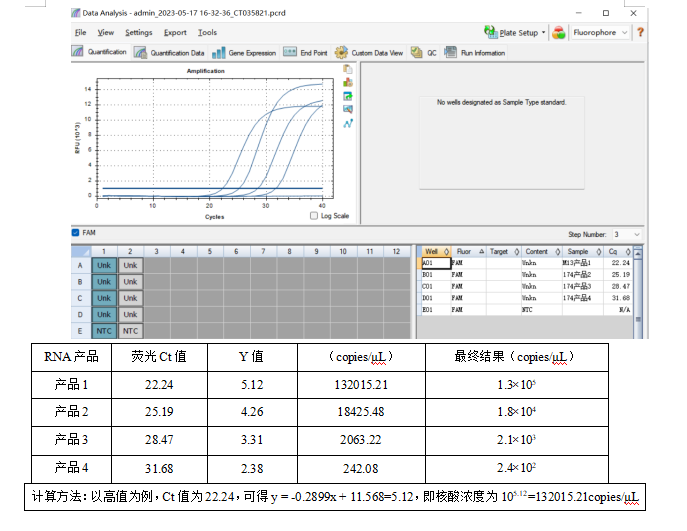Switch to the Gene Expression tab

244,53
